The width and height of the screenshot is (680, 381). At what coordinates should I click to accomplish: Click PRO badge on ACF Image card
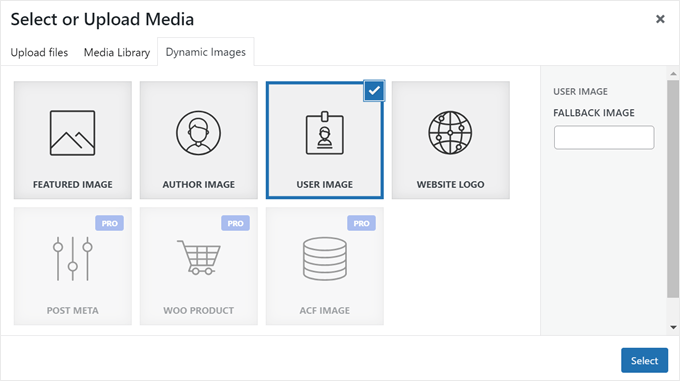pos(361,223)
